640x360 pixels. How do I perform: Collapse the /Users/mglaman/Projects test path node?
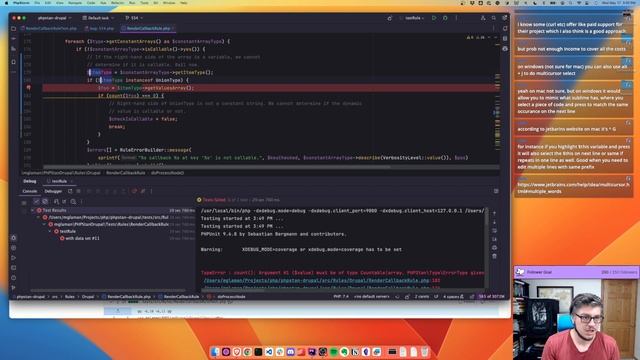[39, 218]
